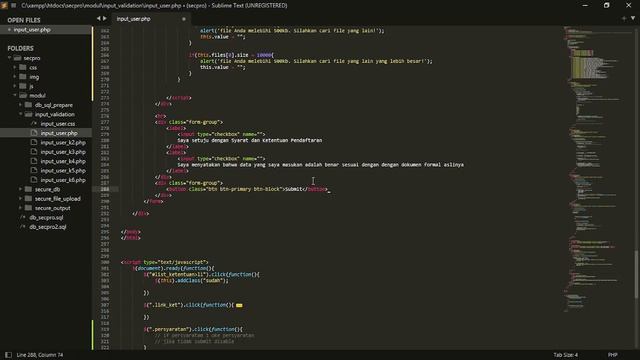Click file icon of db_secpro.sql

[23, 218]
